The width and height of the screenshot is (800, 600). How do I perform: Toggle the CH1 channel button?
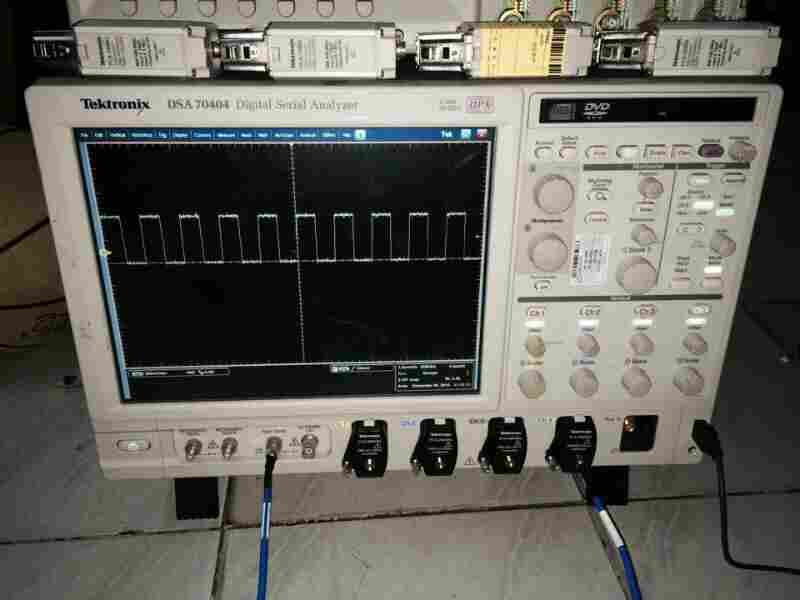tap(535, 313)
